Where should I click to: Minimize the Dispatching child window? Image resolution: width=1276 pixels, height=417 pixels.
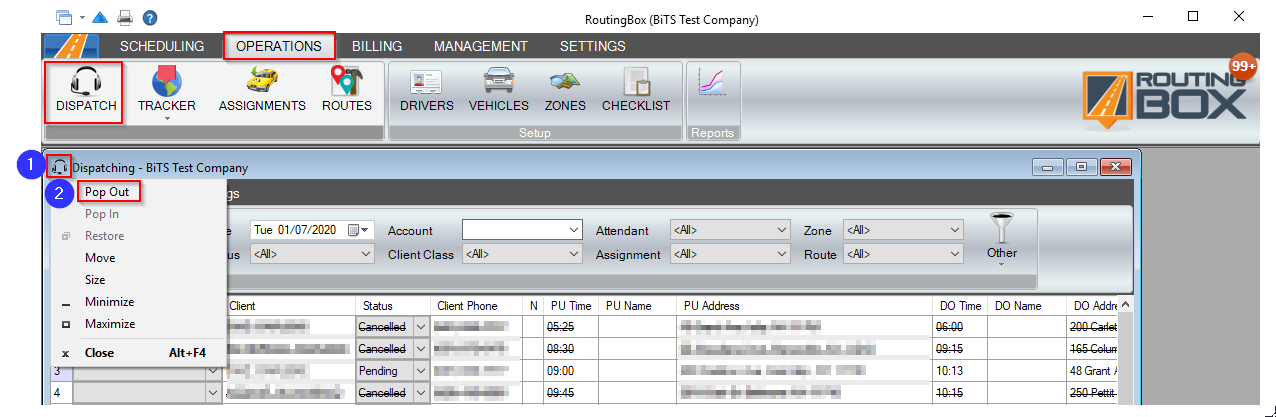click(1049, 167)
